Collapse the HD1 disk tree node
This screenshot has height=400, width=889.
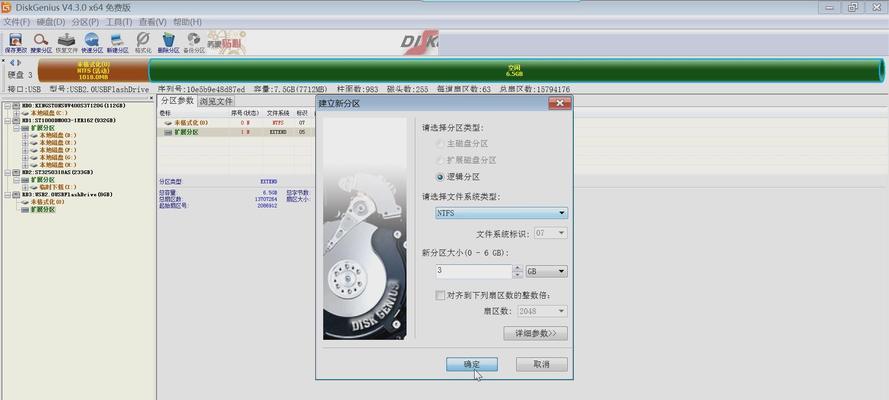tap(7, 121)
